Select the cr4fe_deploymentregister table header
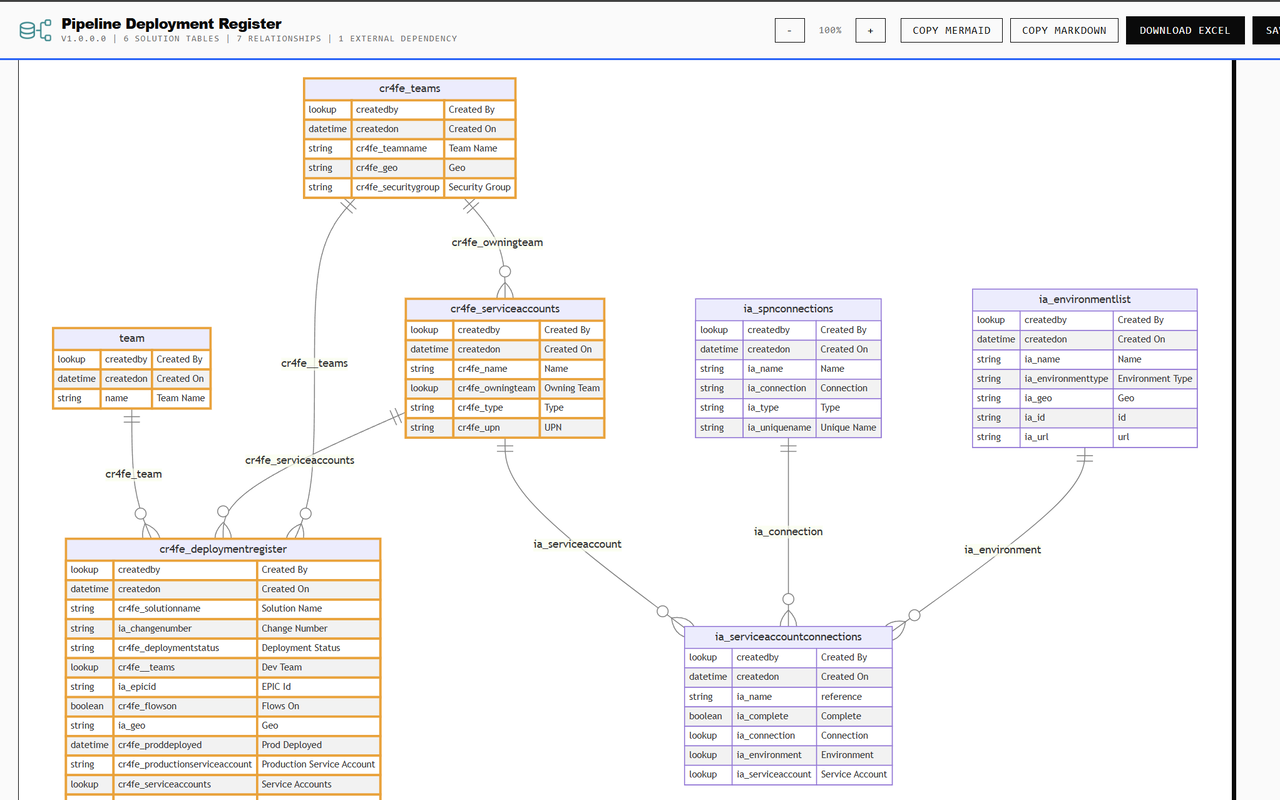This screenshot has width=1280, height=800. (223, 549)
